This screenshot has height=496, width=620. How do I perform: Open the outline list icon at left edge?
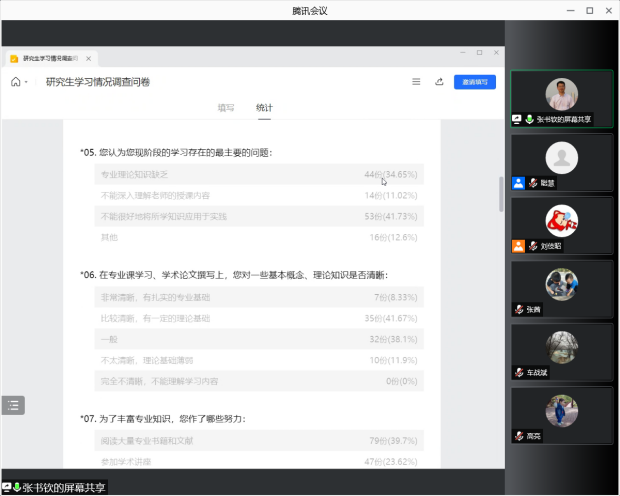pyautogui.click(x=13, y=405)
